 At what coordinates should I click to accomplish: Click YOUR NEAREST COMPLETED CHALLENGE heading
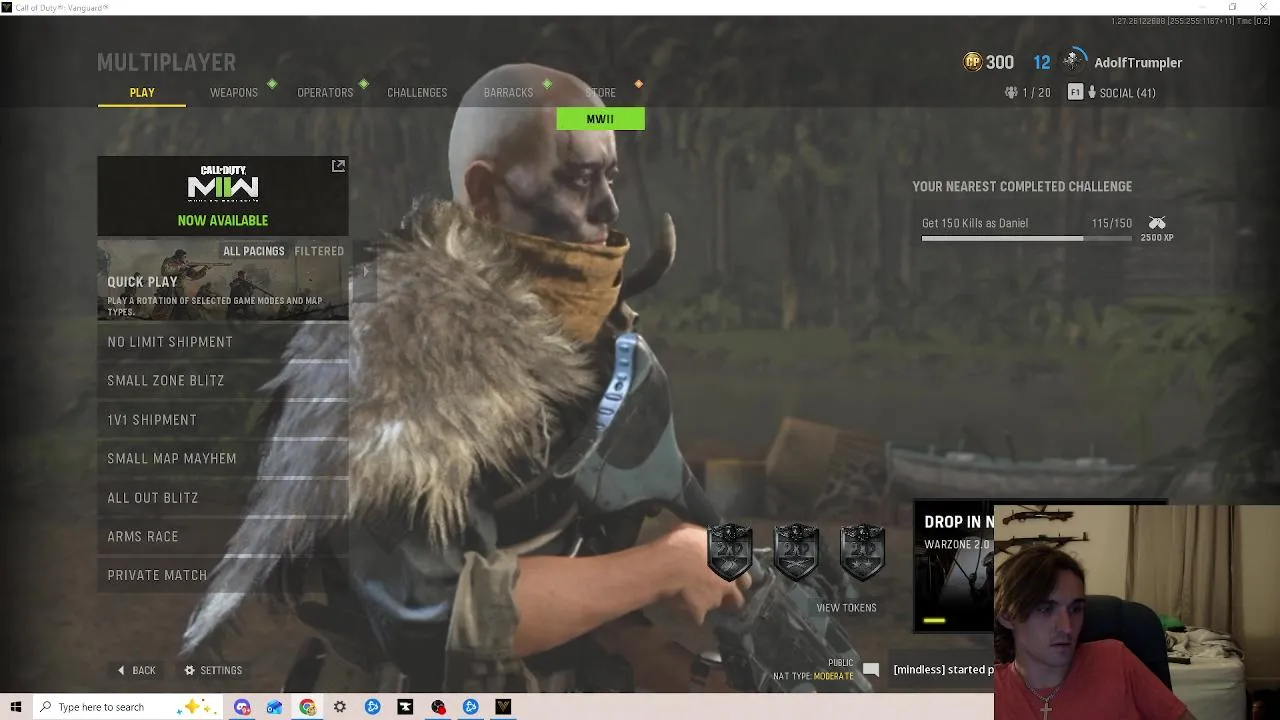pyautogui.click(x=1022, y=187)
